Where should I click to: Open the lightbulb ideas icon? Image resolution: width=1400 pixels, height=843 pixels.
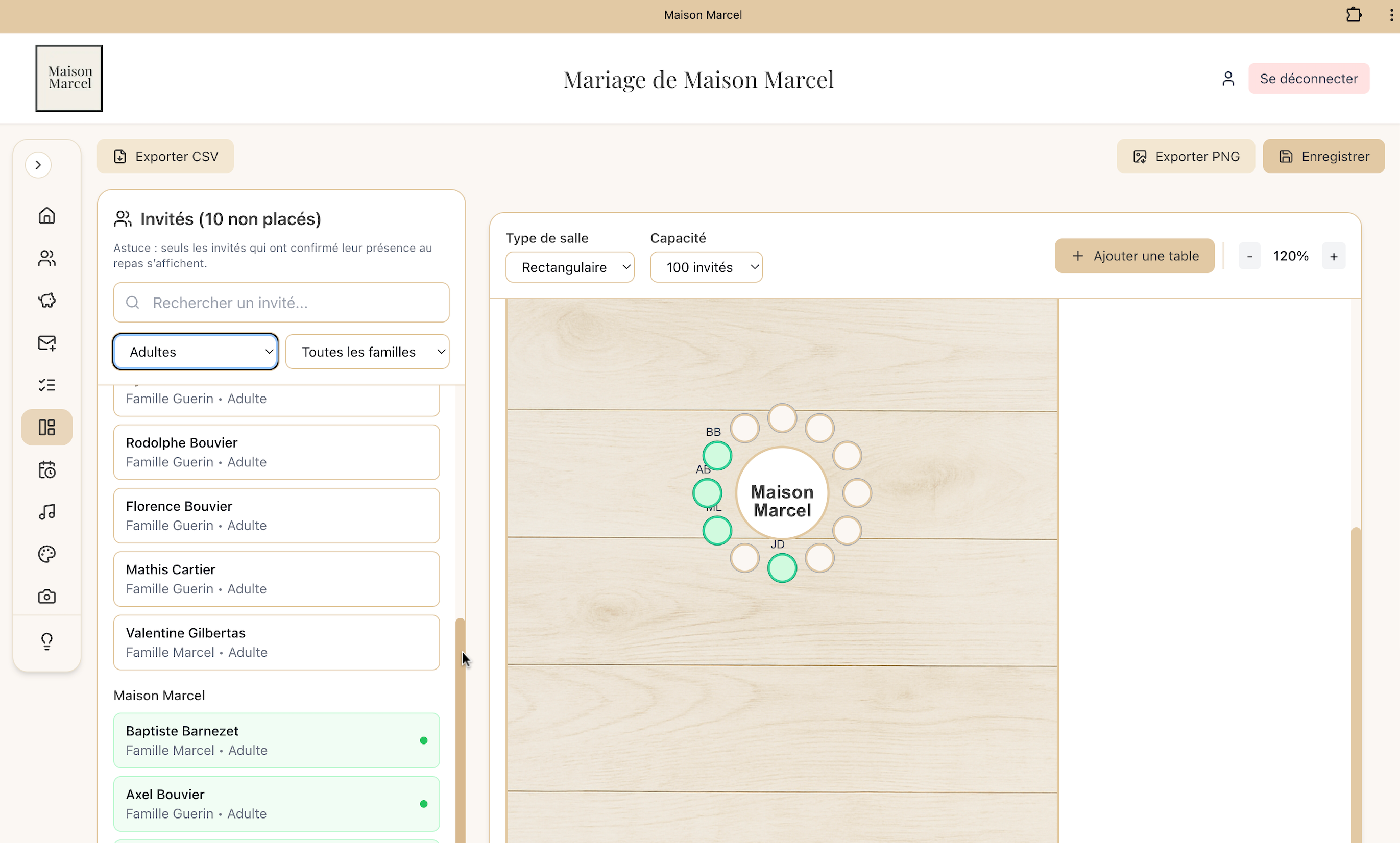(x=46, y=641)
